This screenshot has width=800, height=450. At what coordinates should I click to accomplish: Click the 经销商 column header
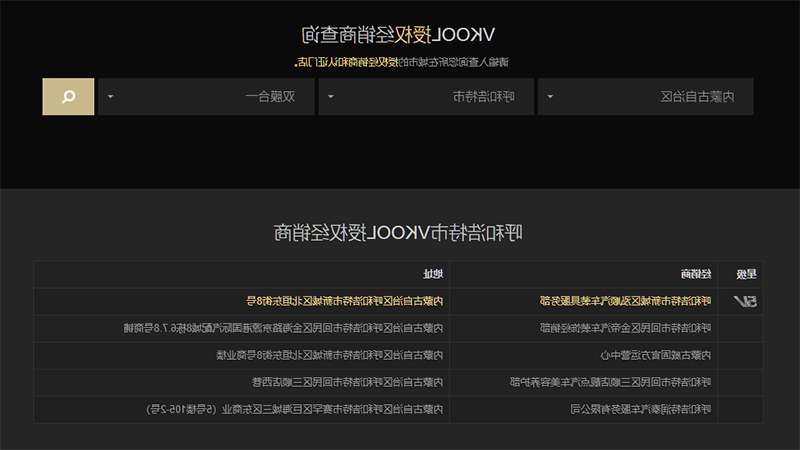tap(696, 274)
